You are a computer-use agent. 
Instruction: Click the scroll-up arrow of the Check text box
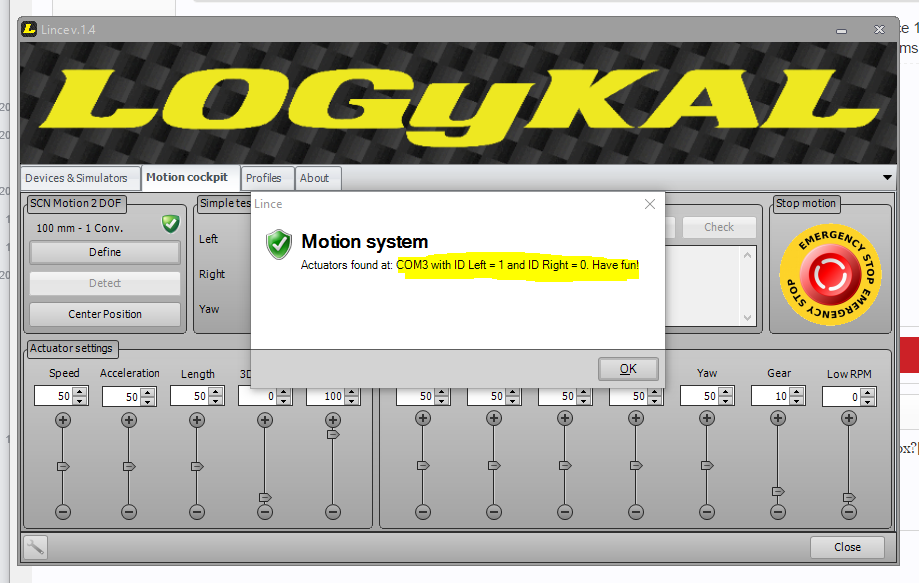tap(747, 255)
